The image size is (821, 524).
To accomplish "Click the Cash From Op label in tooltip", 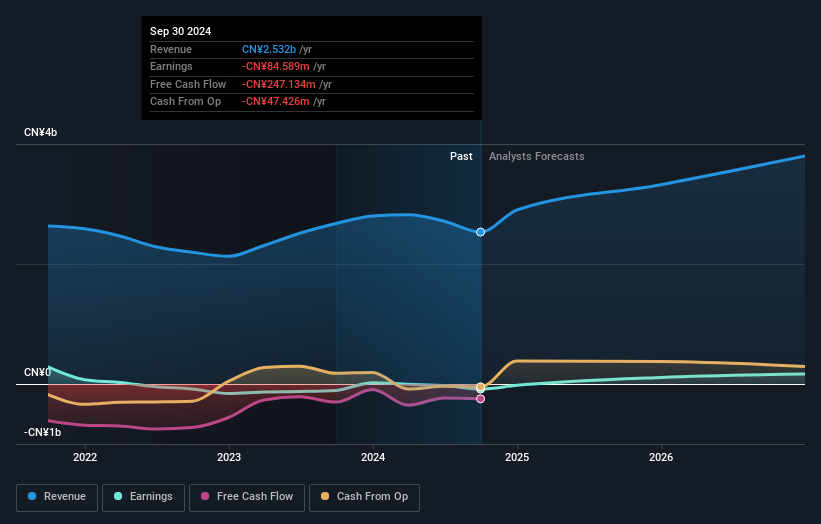I will (x=185, y=102).
